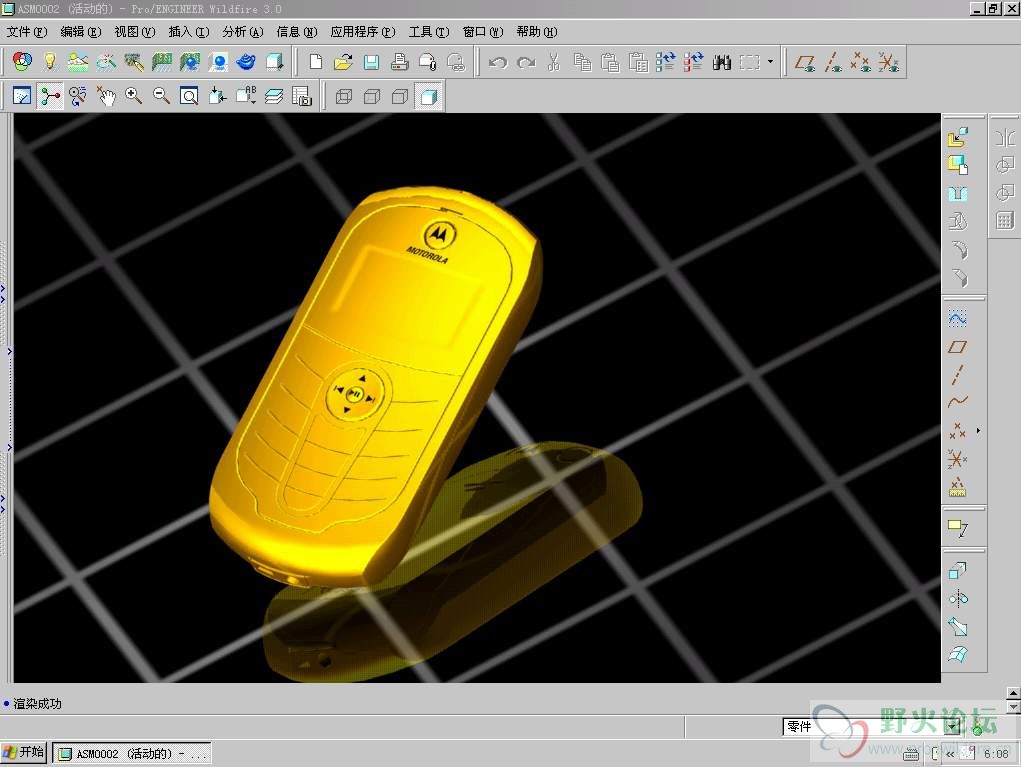Expand hidden system tray icons chevron
Viewport: 1021px width, 767px height.
[950, 754]
